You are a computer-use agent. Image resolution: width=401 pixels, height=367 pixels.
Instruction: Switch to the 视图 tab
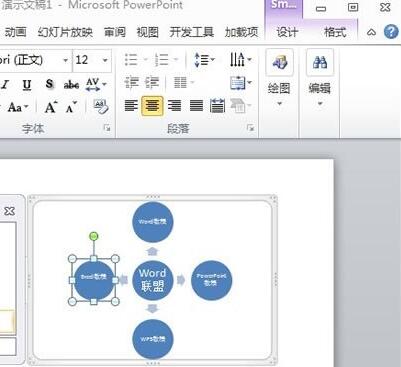click(148, 32)
